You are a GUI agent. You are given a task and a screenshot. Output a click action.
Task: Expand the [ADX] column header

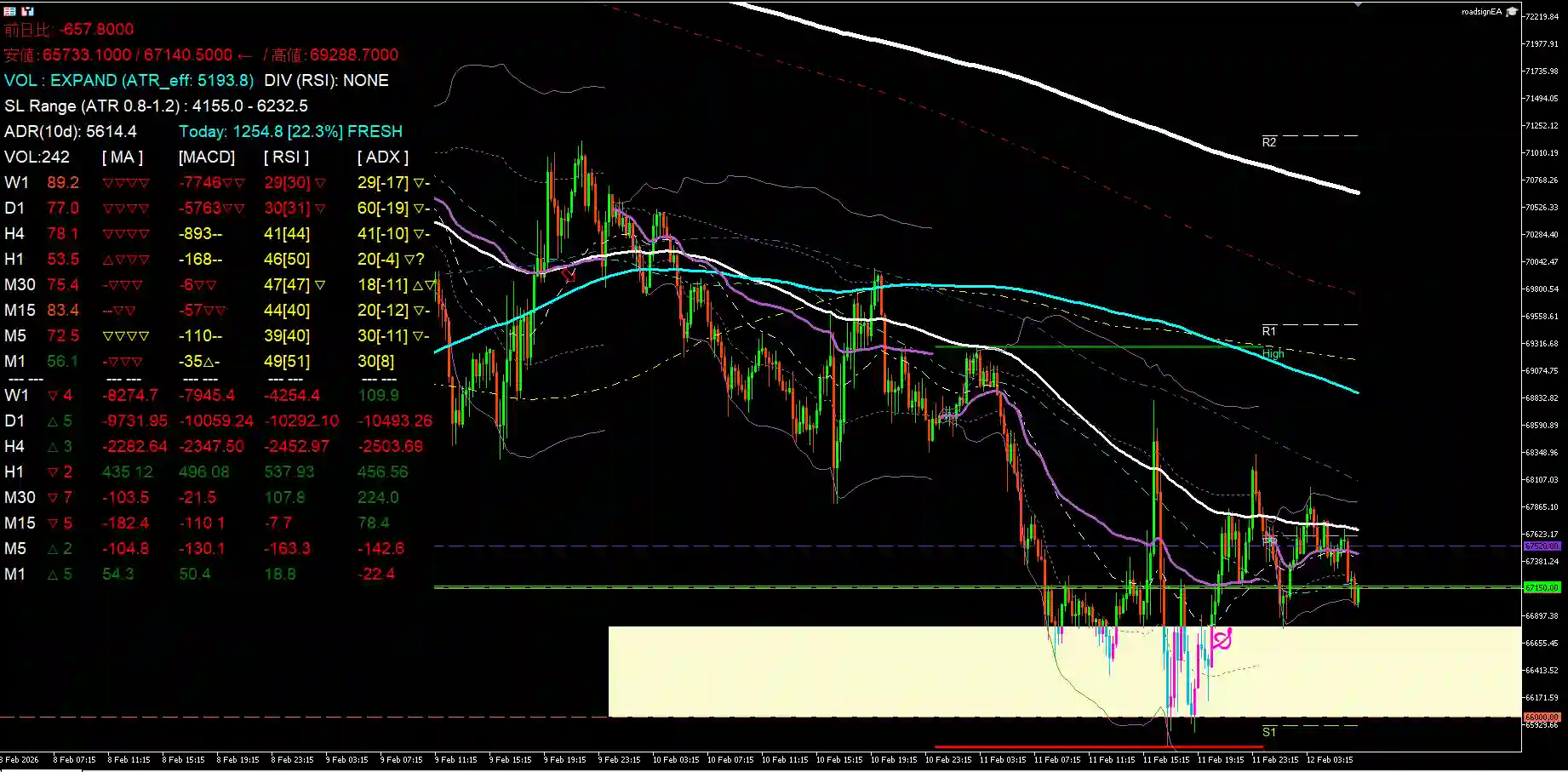(382, 157)
